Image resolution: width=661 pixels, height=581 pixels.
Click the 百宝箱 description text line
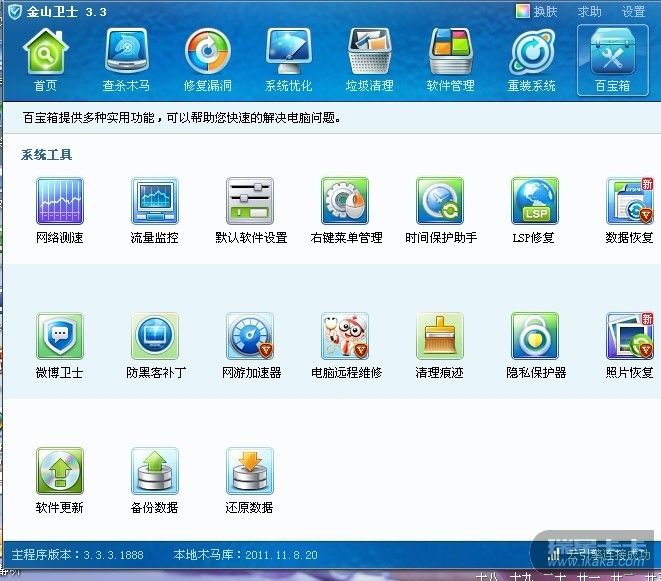click(182, 118)
